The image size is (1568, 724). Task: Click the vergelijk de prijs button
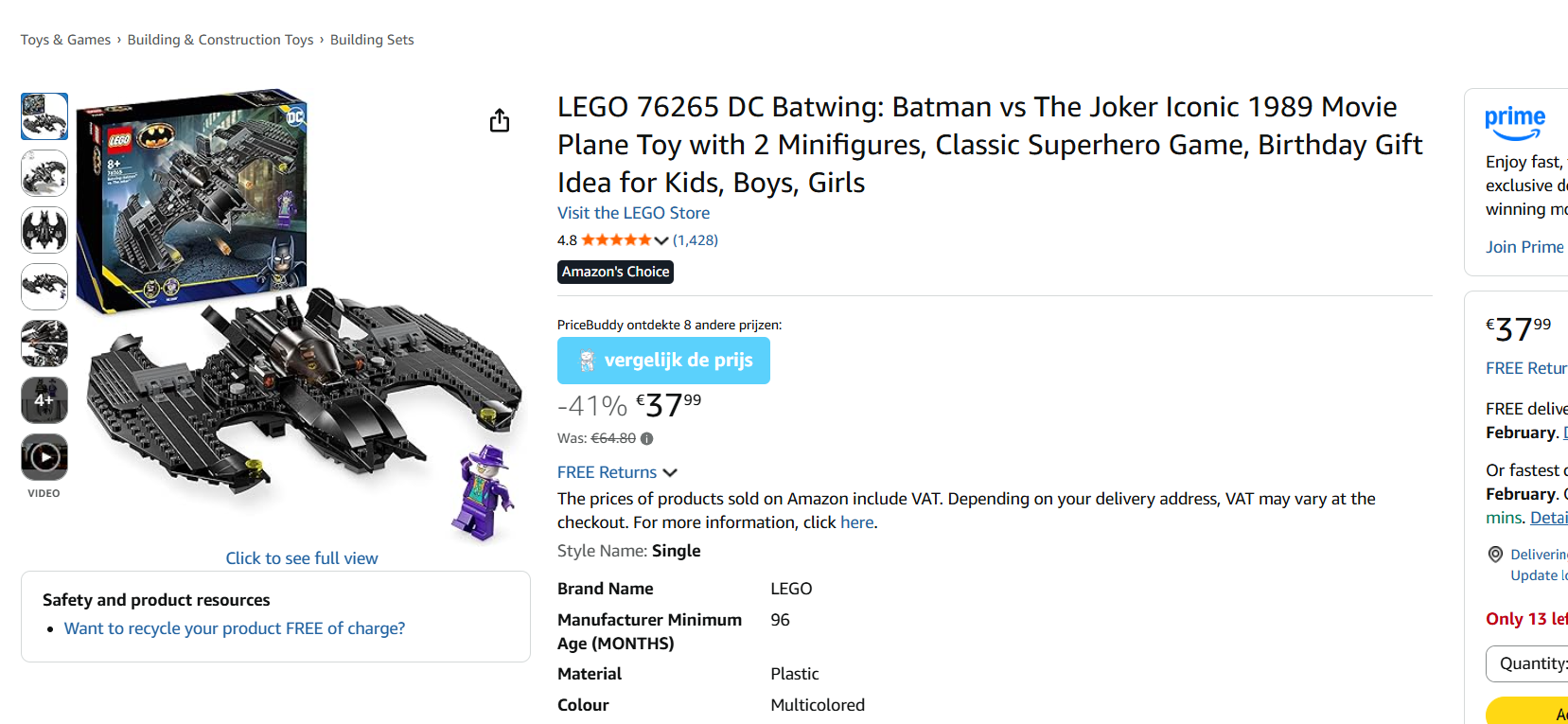(663, 360)
